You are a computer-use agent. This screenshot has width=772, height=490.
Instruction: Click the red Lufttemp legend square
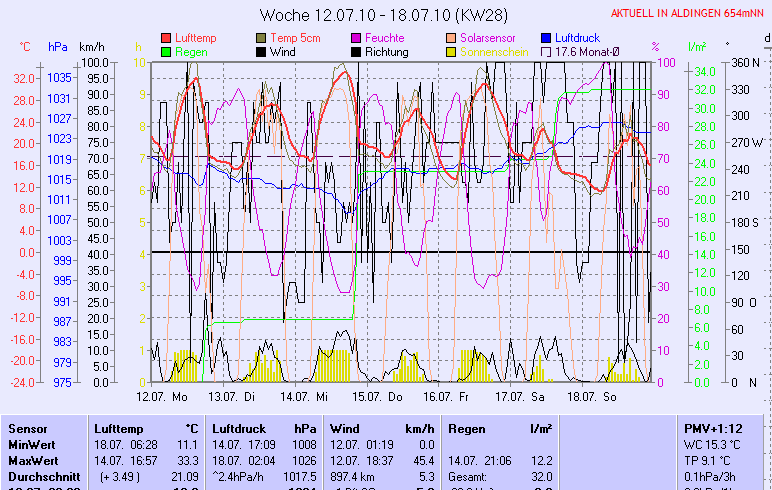point(166,38)
